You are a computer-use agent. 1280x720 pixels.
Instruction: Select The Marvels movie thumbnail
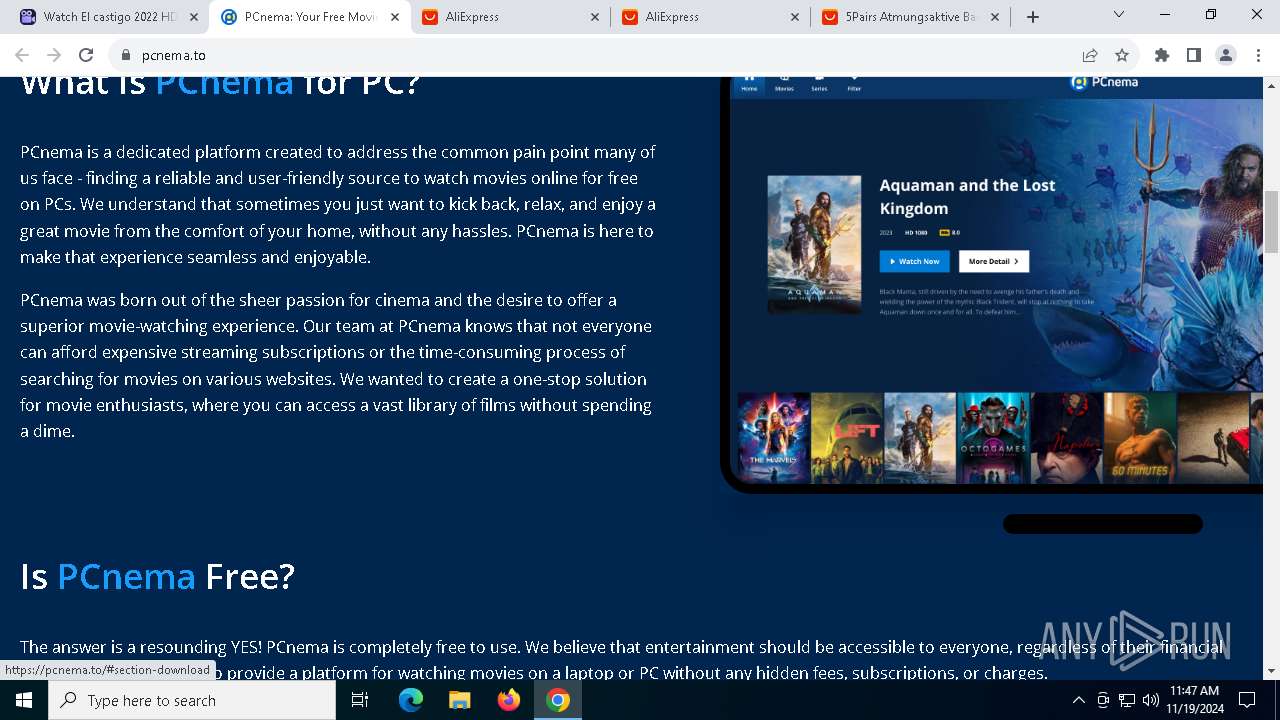coord(774,438)
